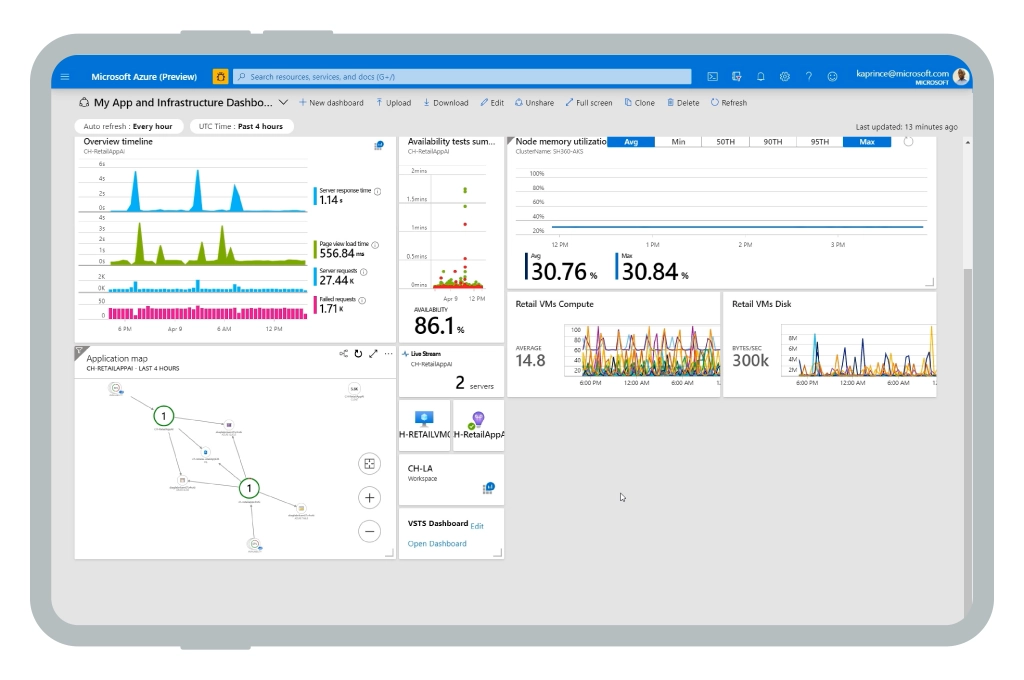The height and width of the screenshot is (680, 1024).
Task: Open the H-RETAILVM virtual machine tile
Action: tap(424, 425)
